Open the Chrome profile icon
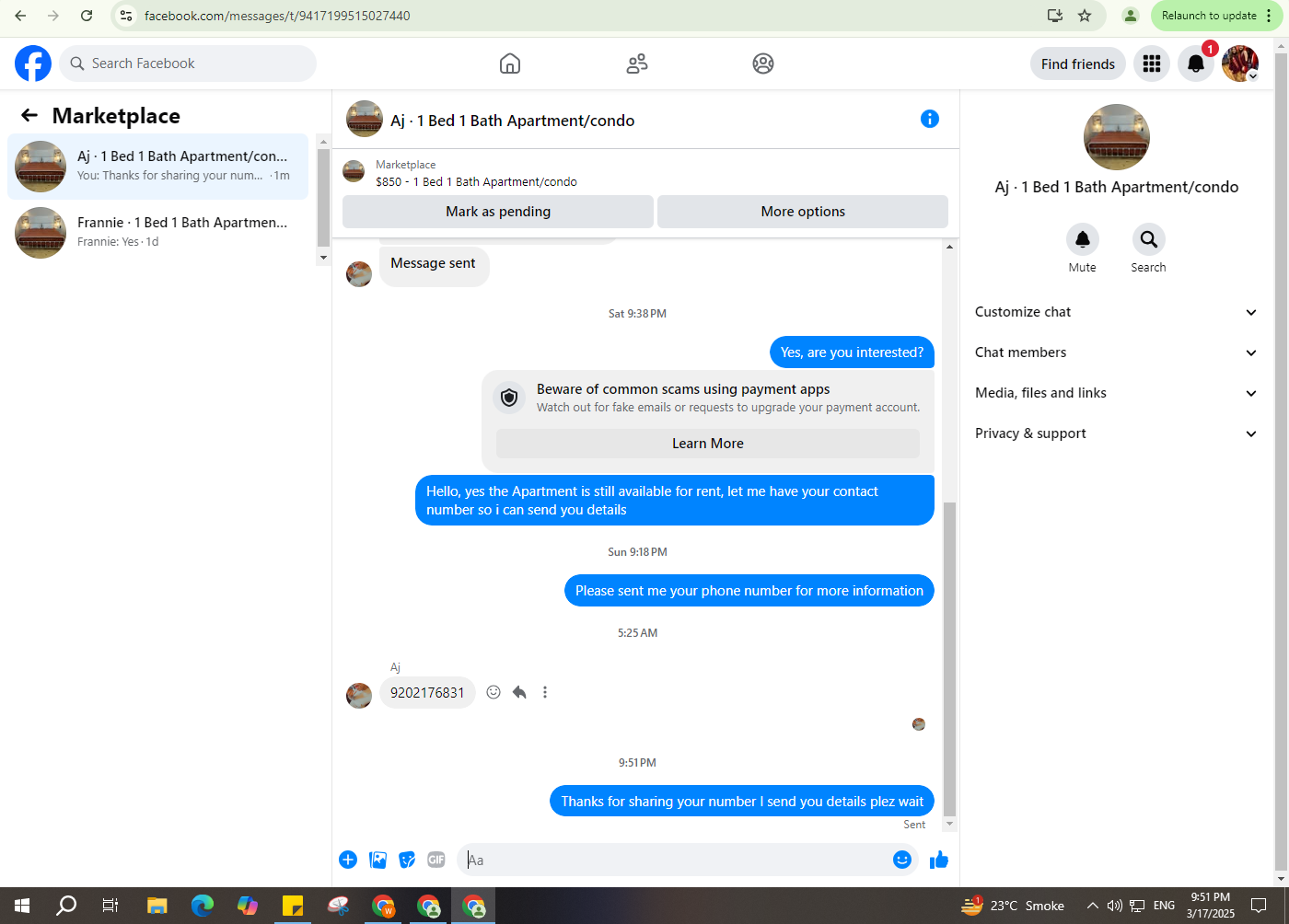Screen dimensions: 1289x924 [x=1131, y=16]
